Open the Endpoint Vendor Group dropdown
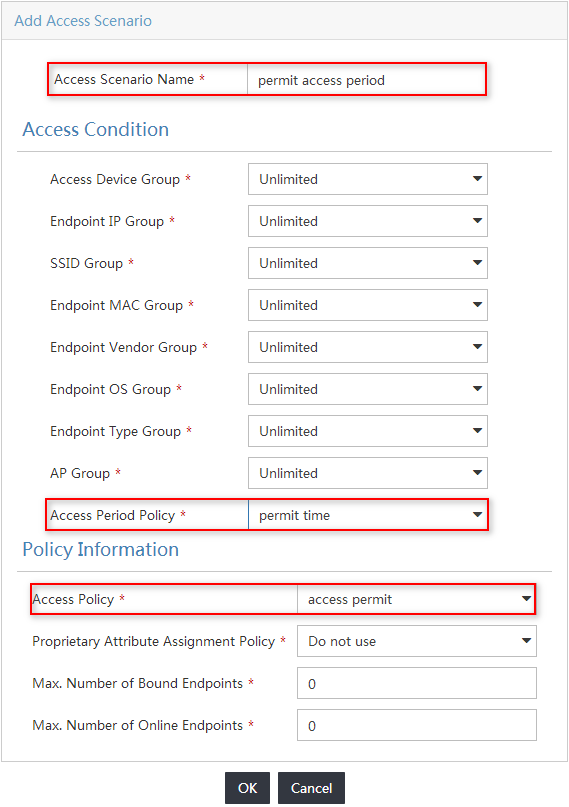569x807 pixels. point(367,347)
